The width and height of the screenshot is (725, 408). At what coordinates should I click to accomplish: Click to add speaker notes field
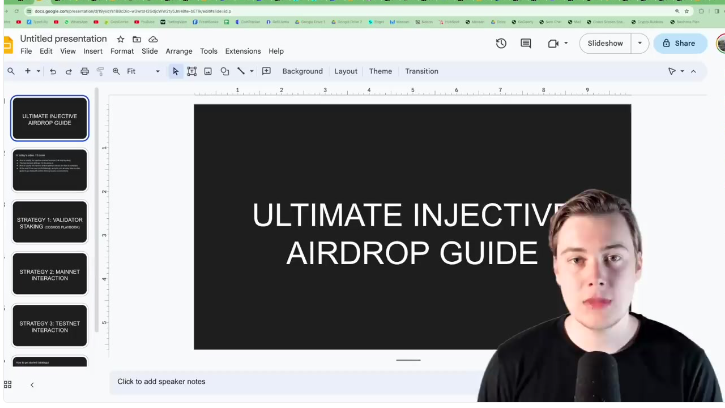click(296, 382)
